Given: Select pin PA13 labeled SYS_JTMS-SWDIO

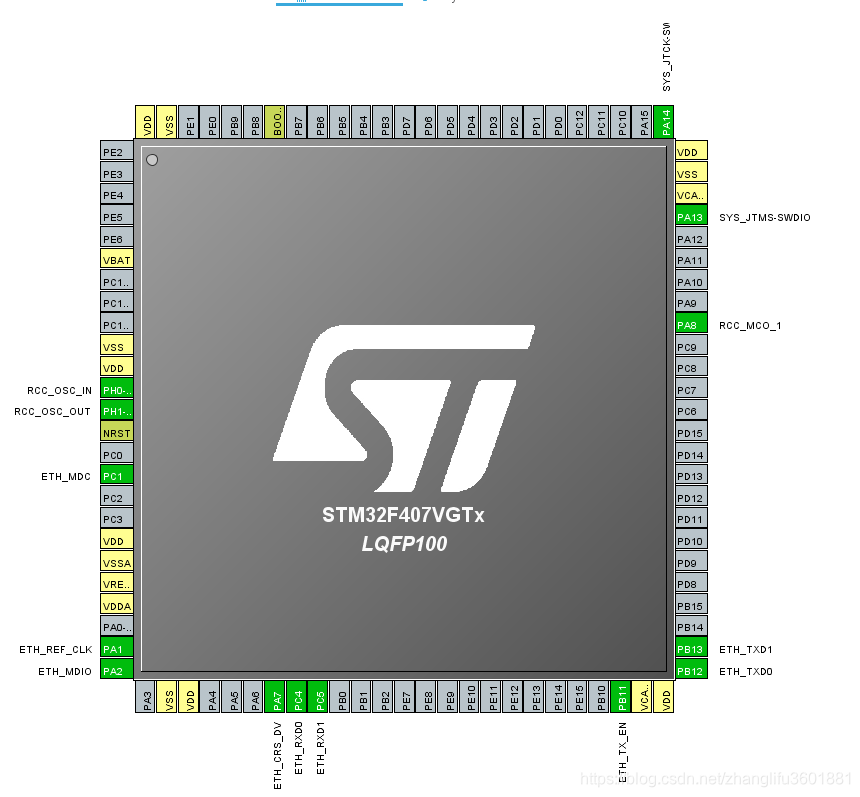Looking at the screenshot, I should pyautogui.click(x=690, y=216).
